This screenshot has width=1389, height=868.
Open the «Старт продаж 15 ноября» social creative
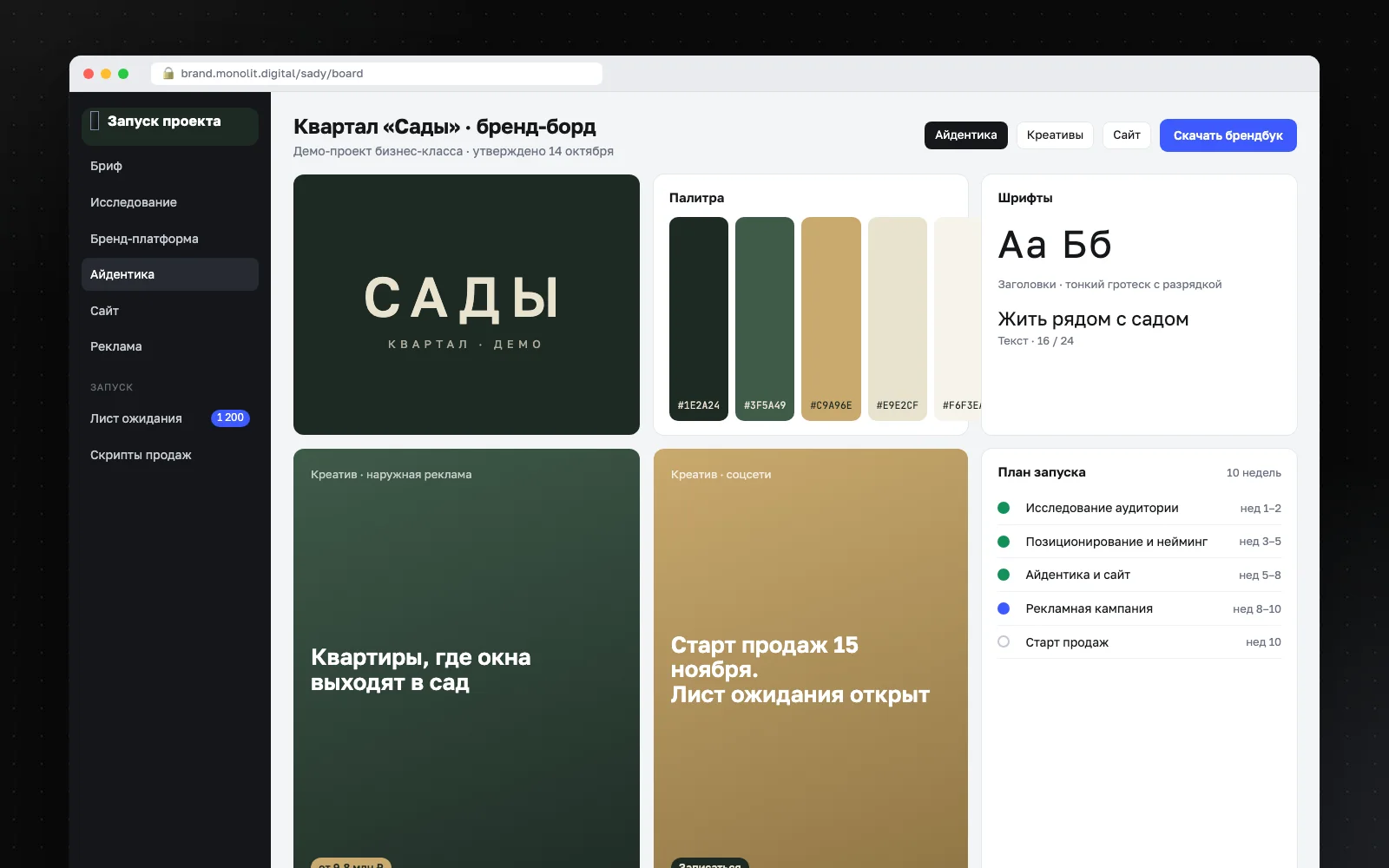coord(811,658)
